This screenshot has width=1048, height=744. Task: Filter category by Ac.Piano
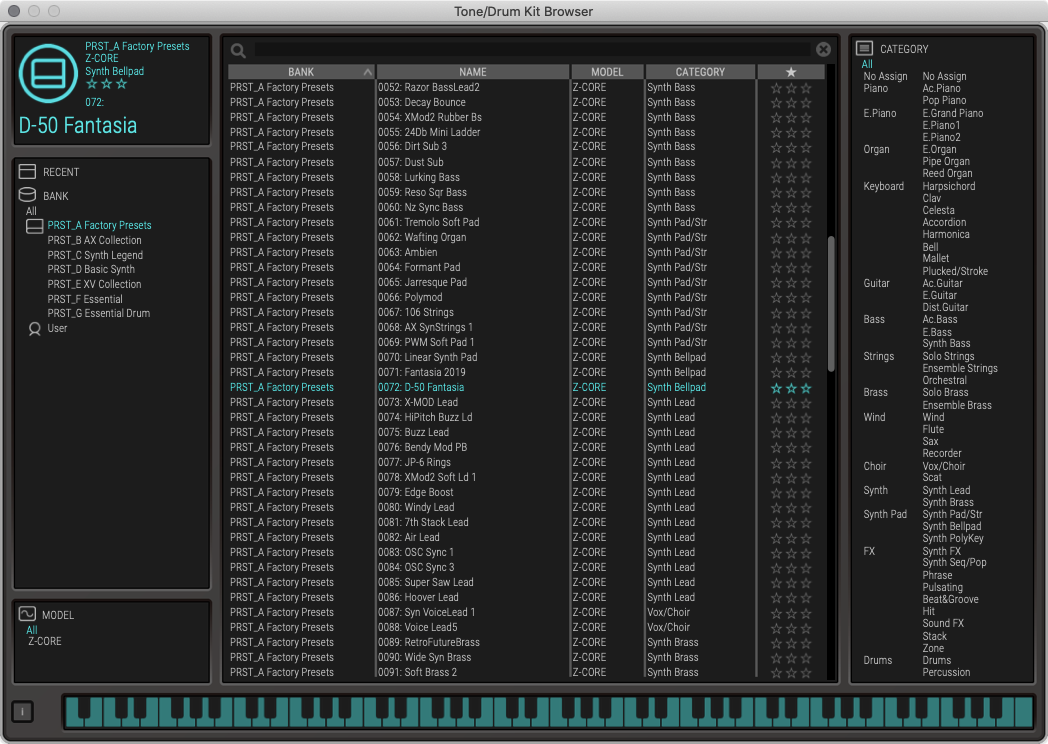point(941,88)
